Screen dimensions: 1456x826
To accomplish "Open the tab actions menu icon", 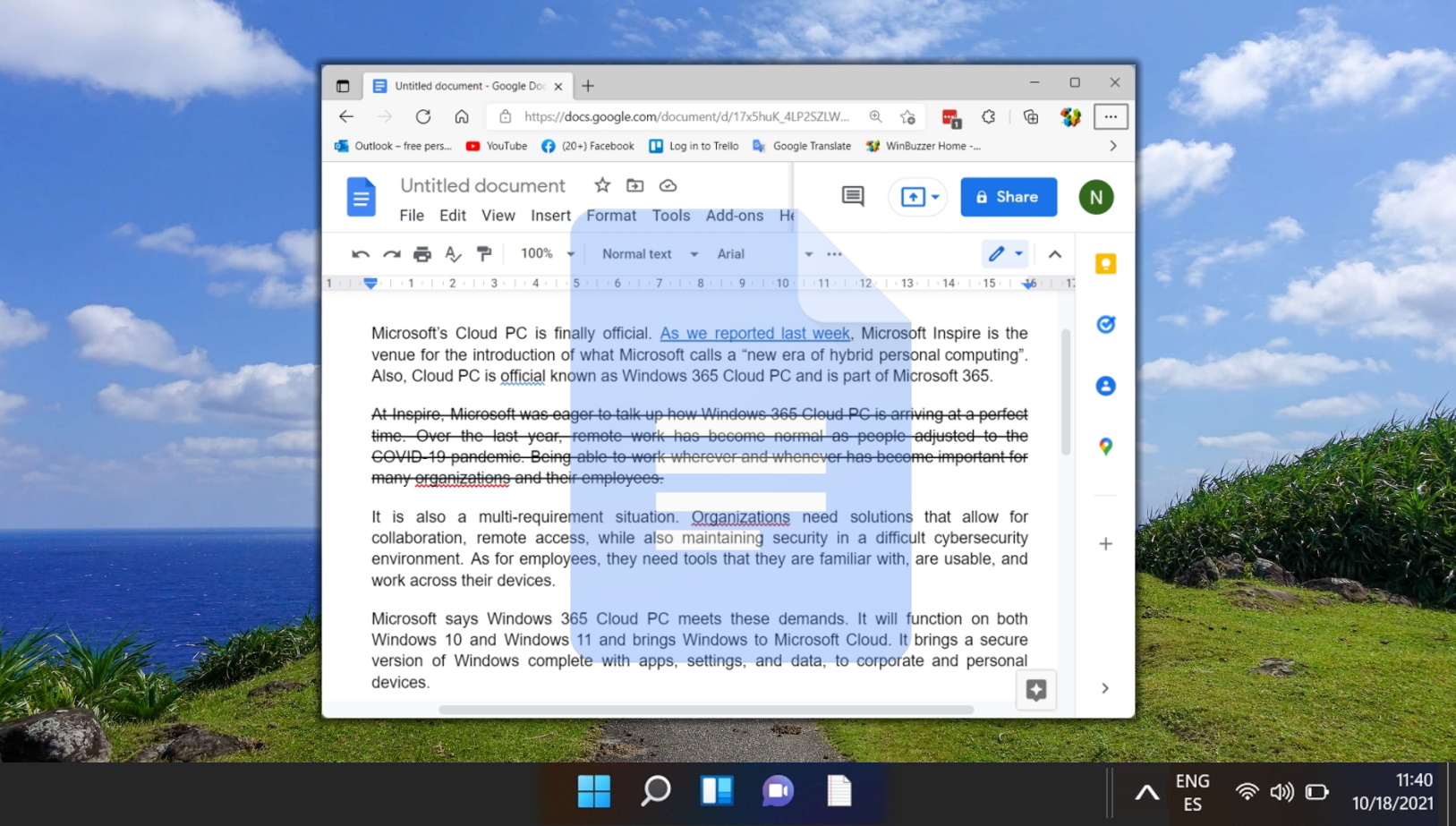I will coord(343,86).
